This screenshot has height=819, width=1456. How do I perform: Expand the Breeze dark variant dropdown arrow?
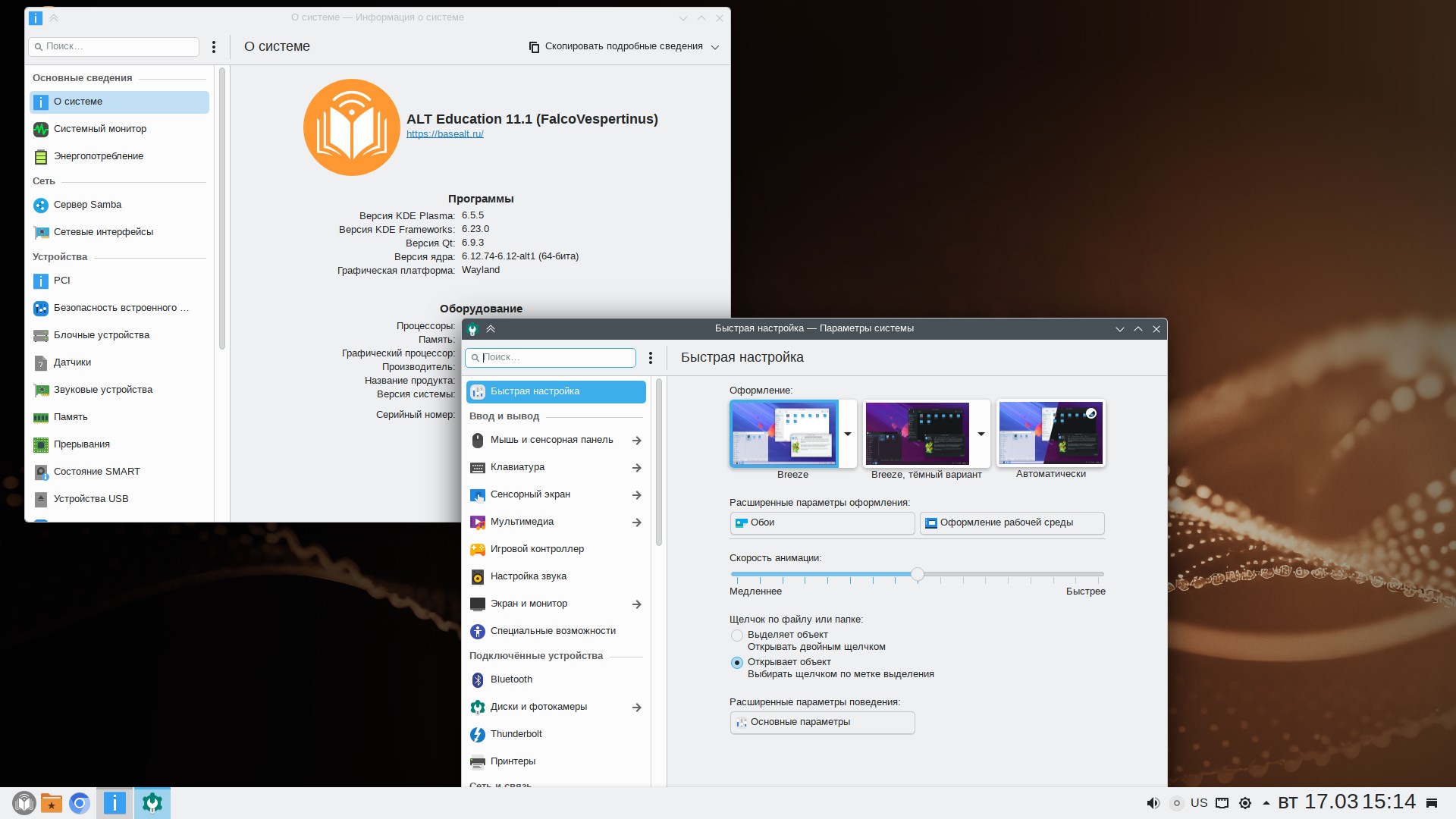[x=981, y=434]
